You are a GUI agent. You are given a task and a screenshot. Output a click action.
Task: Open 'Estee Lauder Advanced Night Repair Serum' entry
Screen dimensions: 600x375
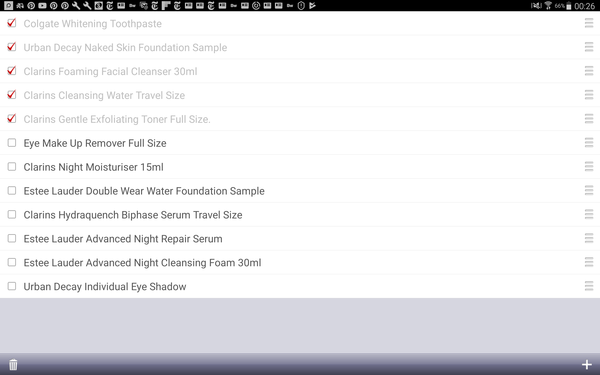coord(123,239)
